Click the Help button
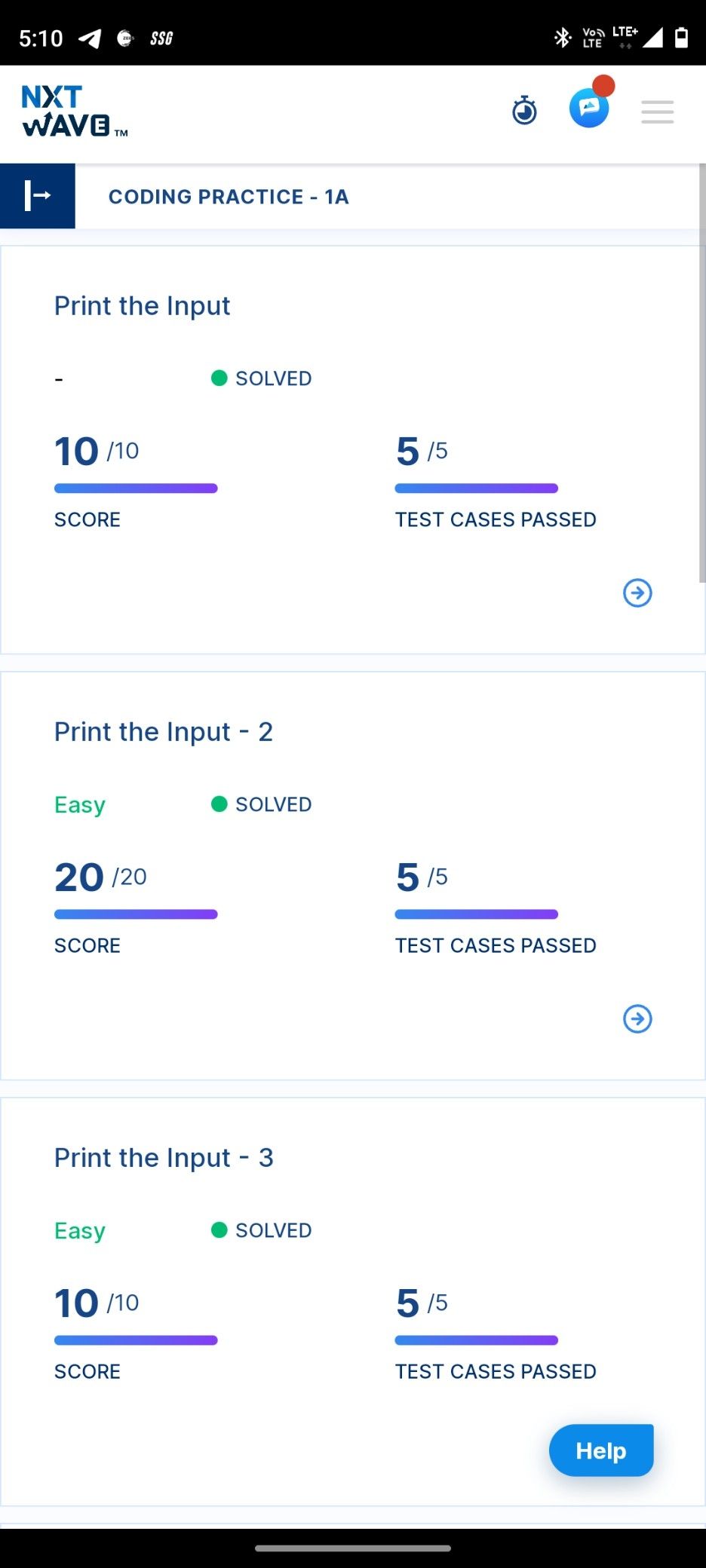This screenshot has height=1568, width=706. click(601, 1450)
